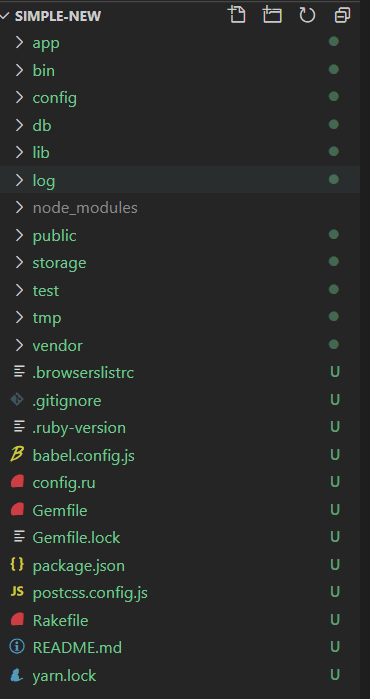This screenshot has height=699, width=370.
Task: Click the JS icon beside postcss.config.js
Action: [17, 592]
